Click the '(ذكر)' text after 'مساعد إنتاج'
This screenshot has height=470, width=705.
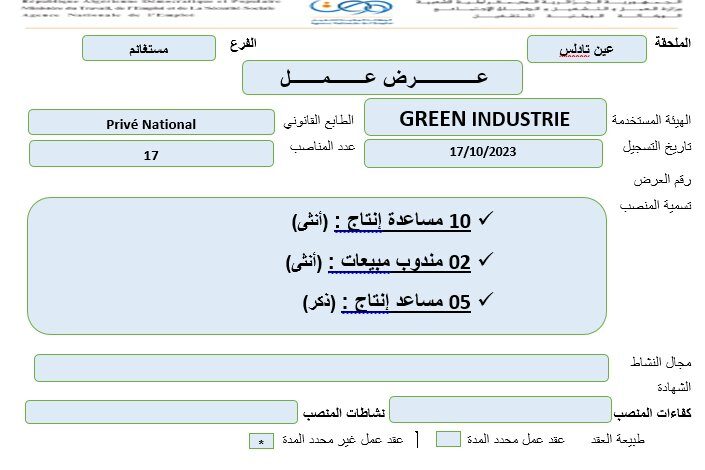pos(319,303)
